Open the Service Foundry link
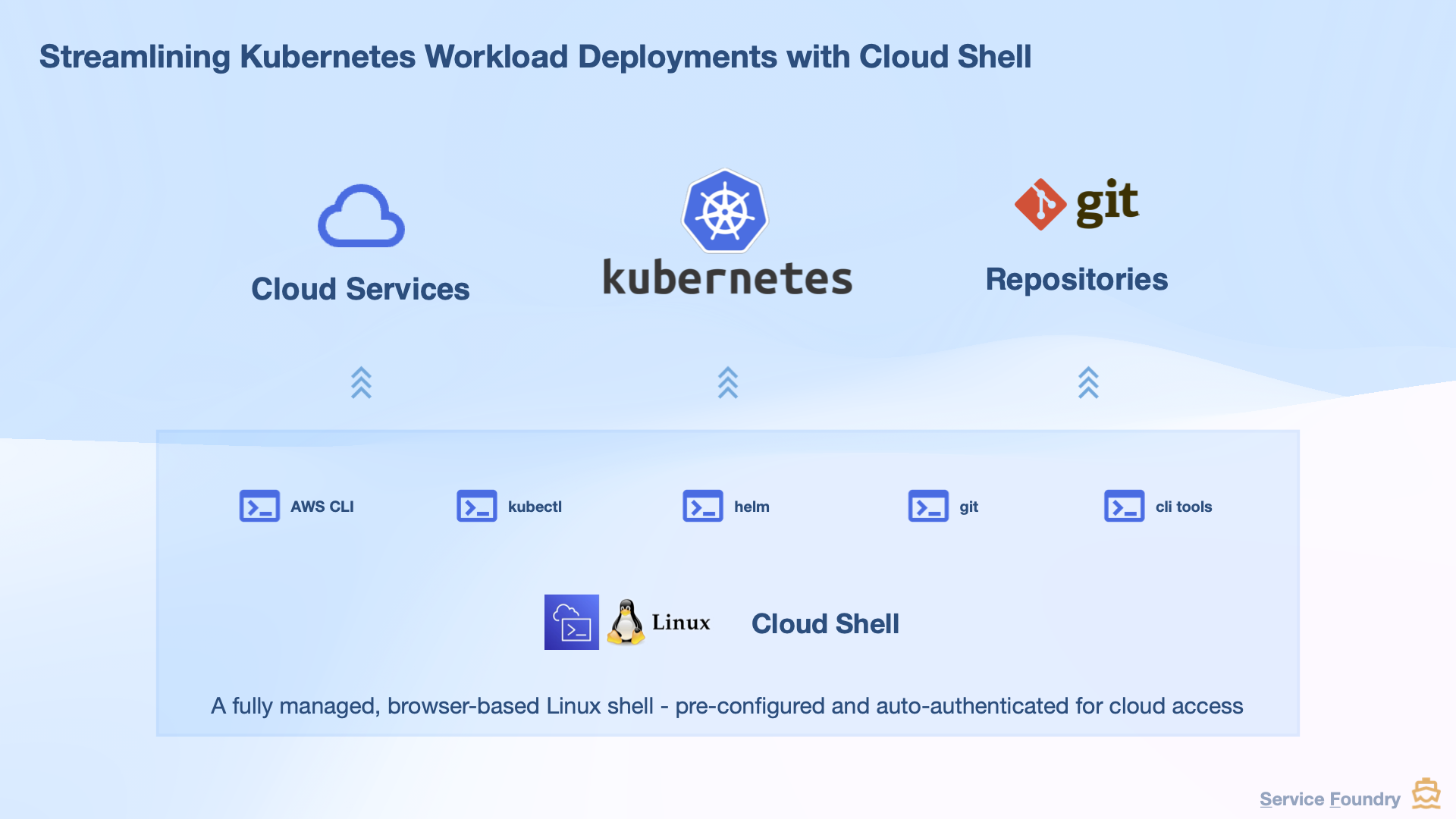 click(1329, 799)
